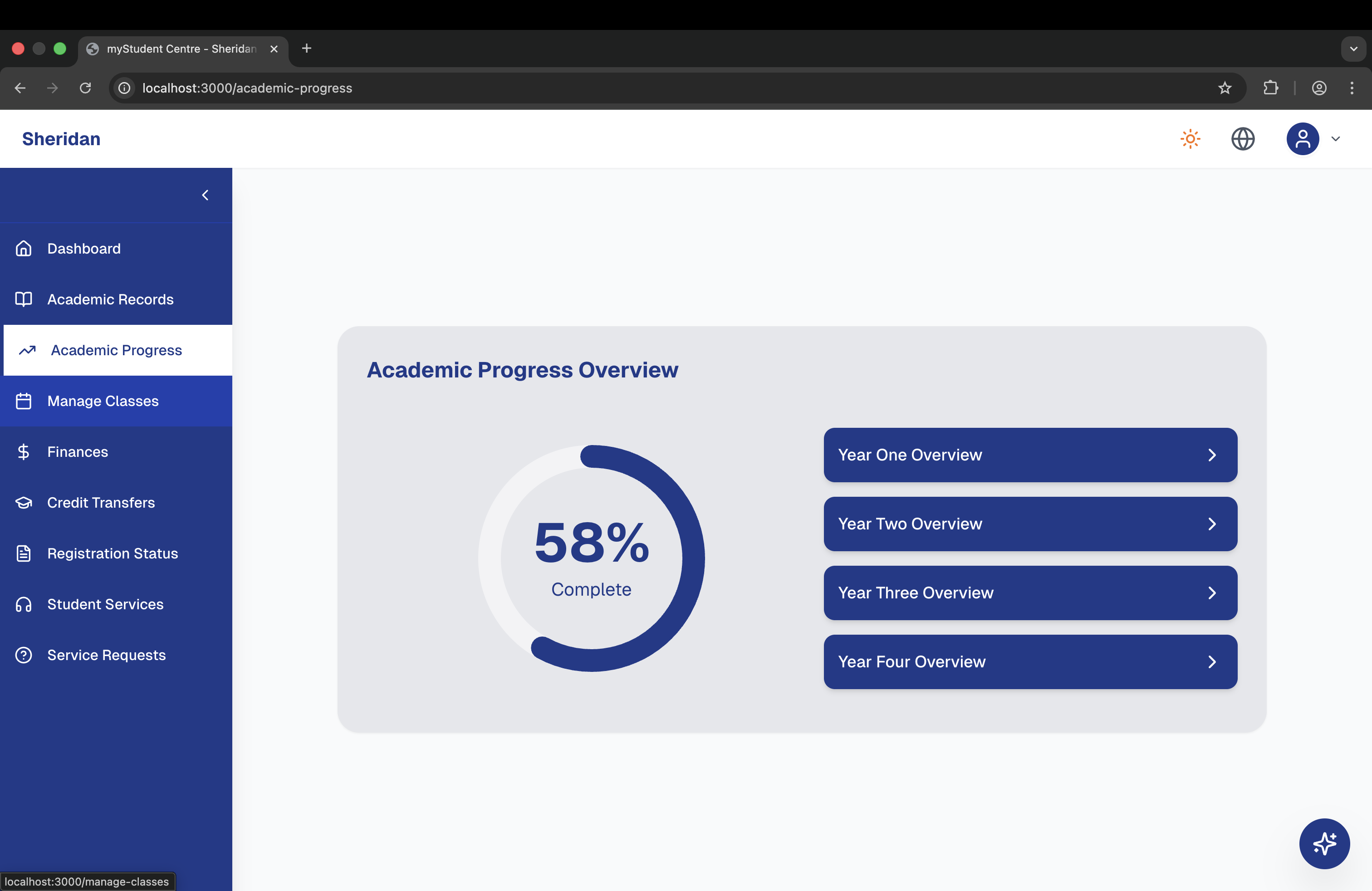The height and width of the screenshot is (891, 1372).
Task: Expand the Year Four Overview chevron
Action: click(1212, 662)
